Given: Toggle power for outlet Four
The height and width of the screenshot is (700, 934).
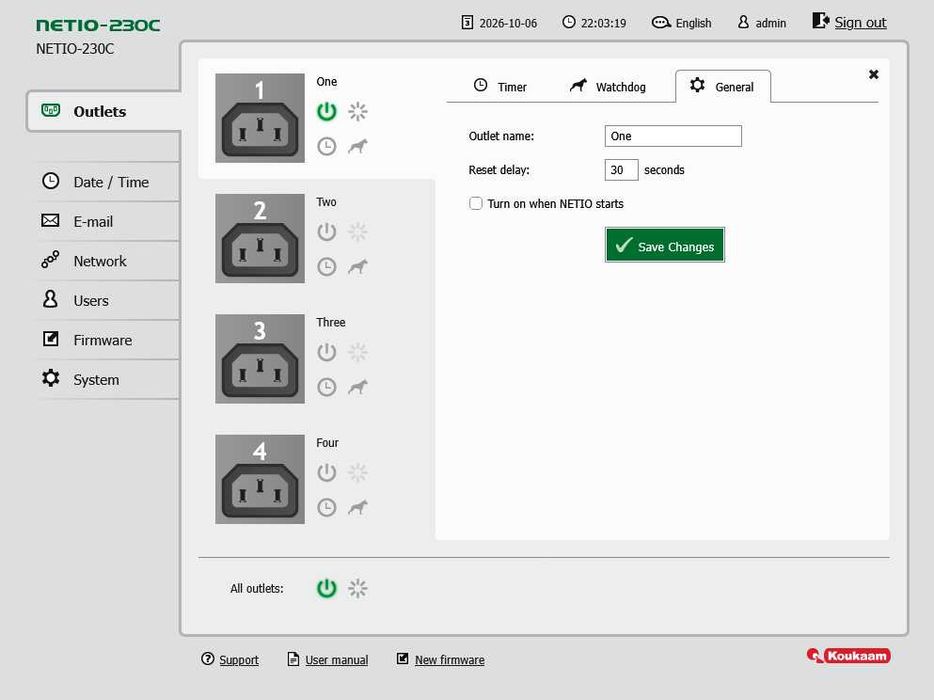Looking at the screenshot, I should pos(326,472).
